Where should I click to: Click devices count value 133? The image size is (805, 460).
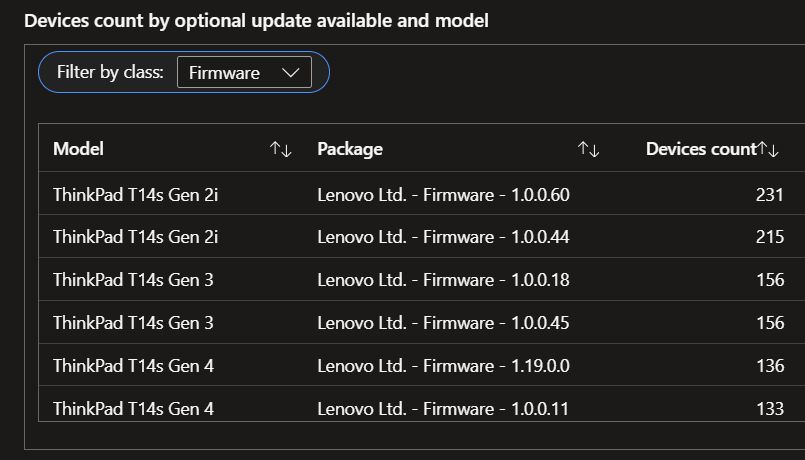tap(770, 409)
